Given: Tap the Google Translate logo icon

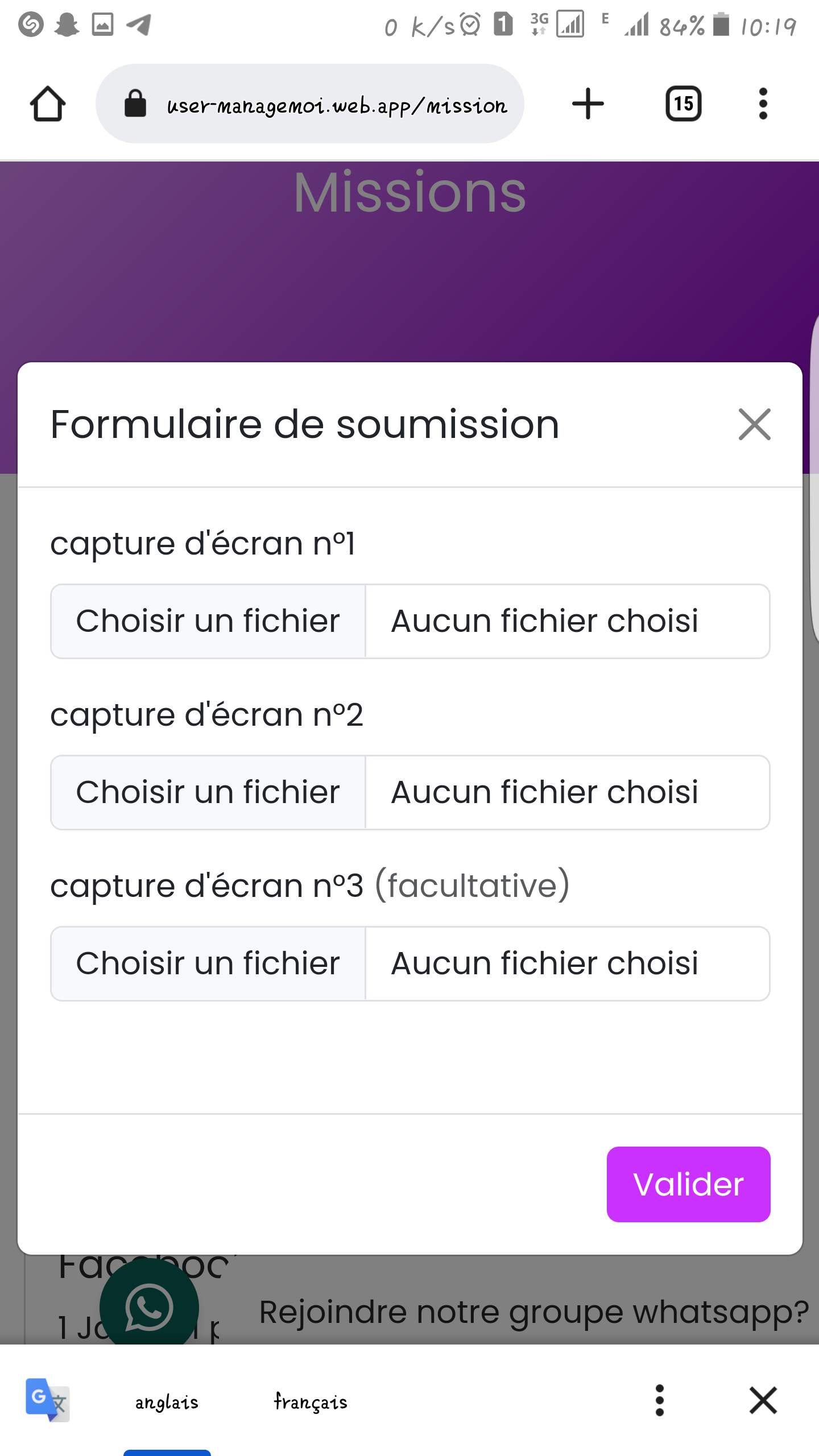Looking at the screenshot, I should click(47, 1400).
